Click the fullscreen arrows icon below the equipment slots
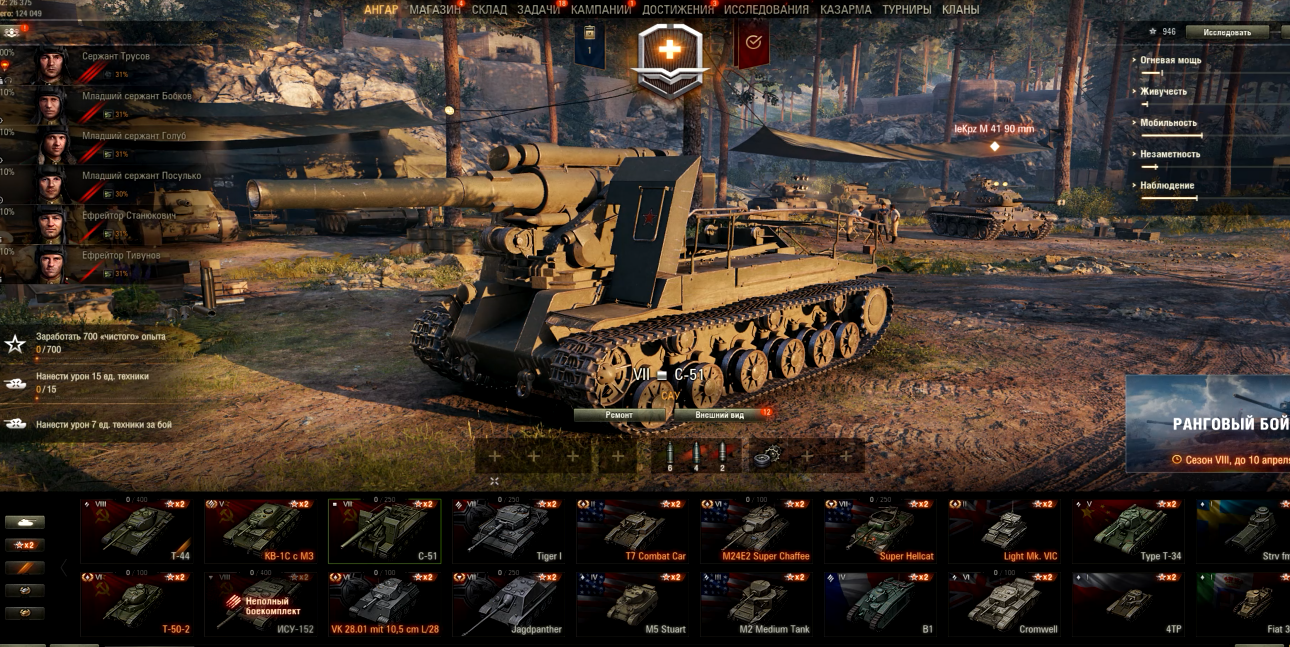The width and height of the screenshot is (1290, 647). 494,481
